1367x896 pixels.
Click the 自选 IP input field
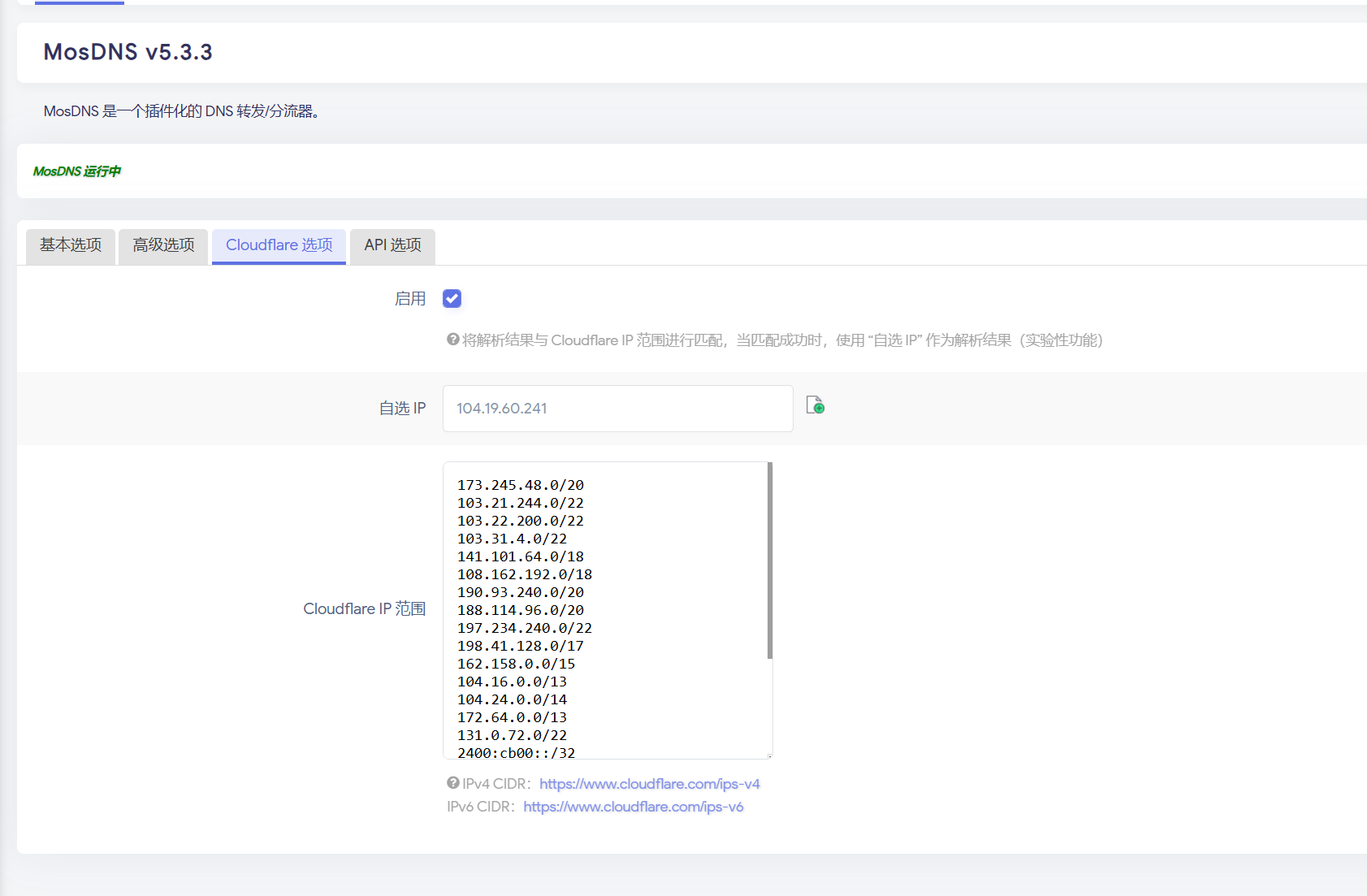(617, 409)
